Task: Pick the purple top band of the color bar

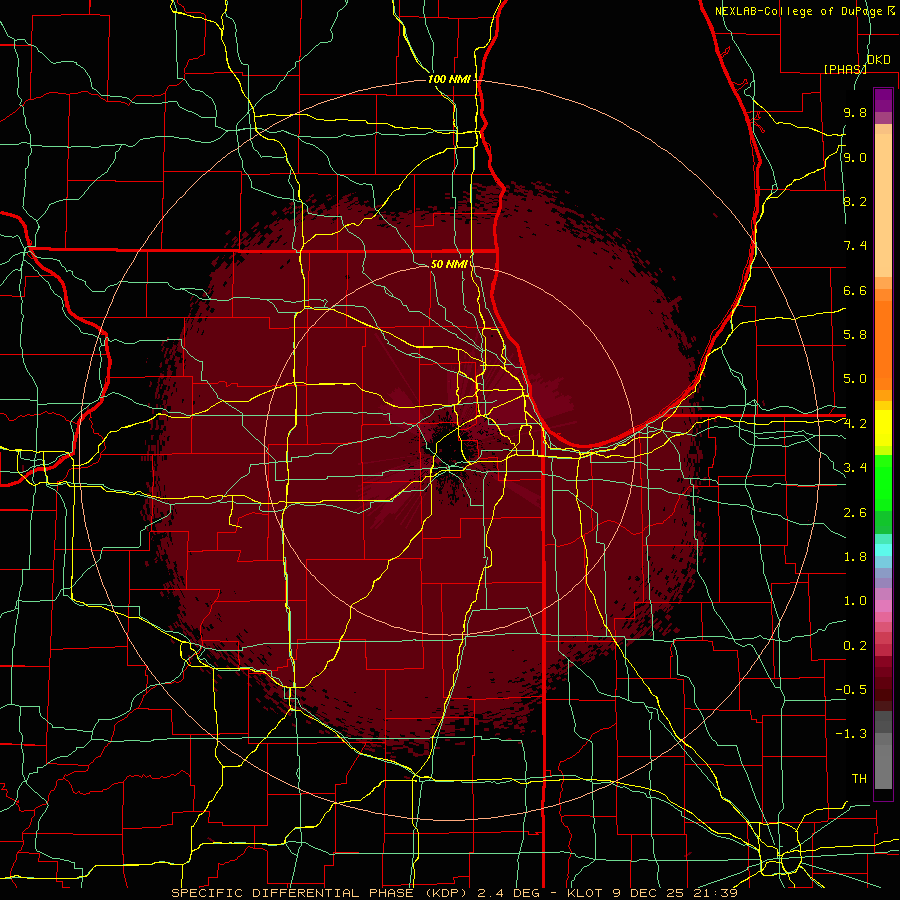Action: point(883,100)
